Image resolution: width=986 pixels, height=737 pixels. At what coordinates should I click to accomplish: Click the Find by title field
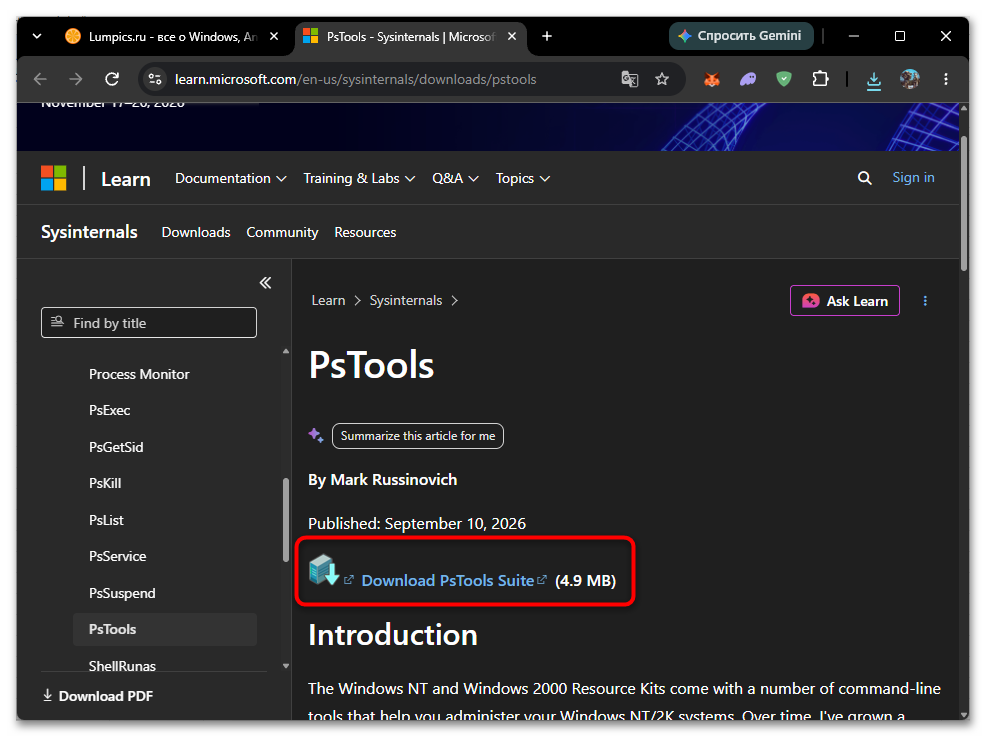(x=149, y=323)
